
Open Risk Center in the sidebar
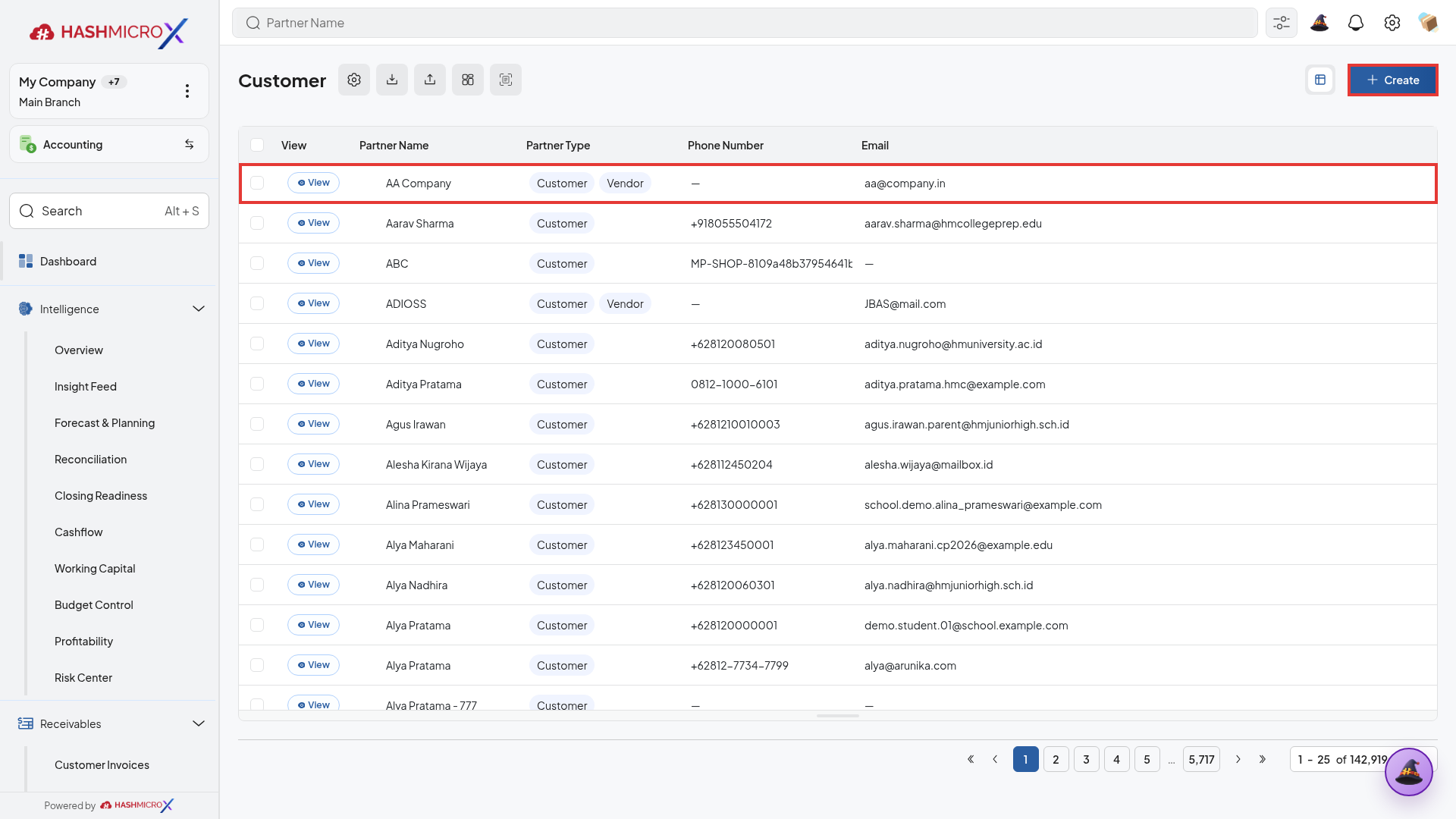click(83, 678)
